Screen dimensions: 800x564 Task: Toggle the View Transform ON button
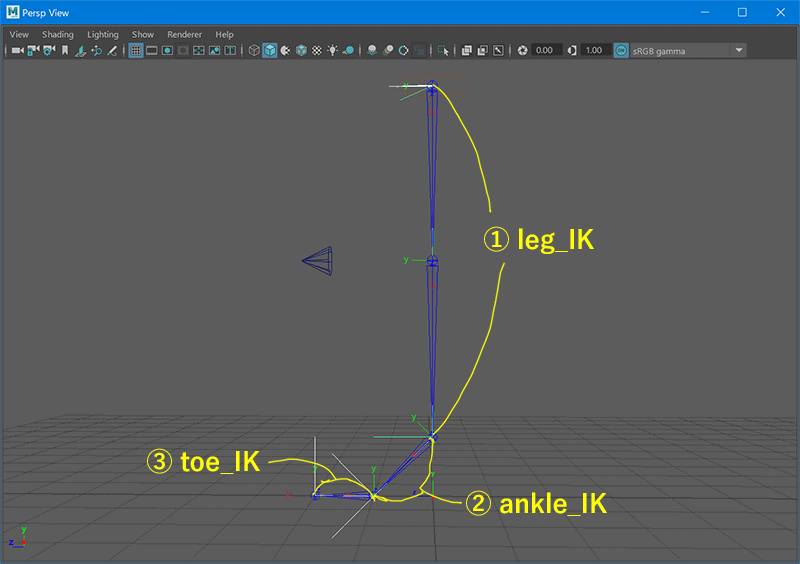(x=621, y=51)
